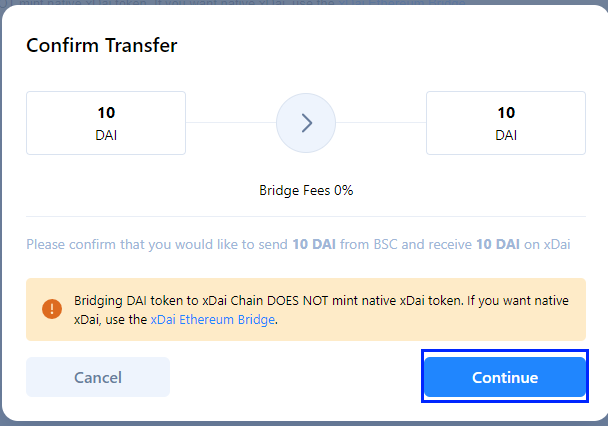This screenshot has height=426, width=608.
Task: Click bold 10 DAI before "on xDai"
Action: [x=498, y=245]
